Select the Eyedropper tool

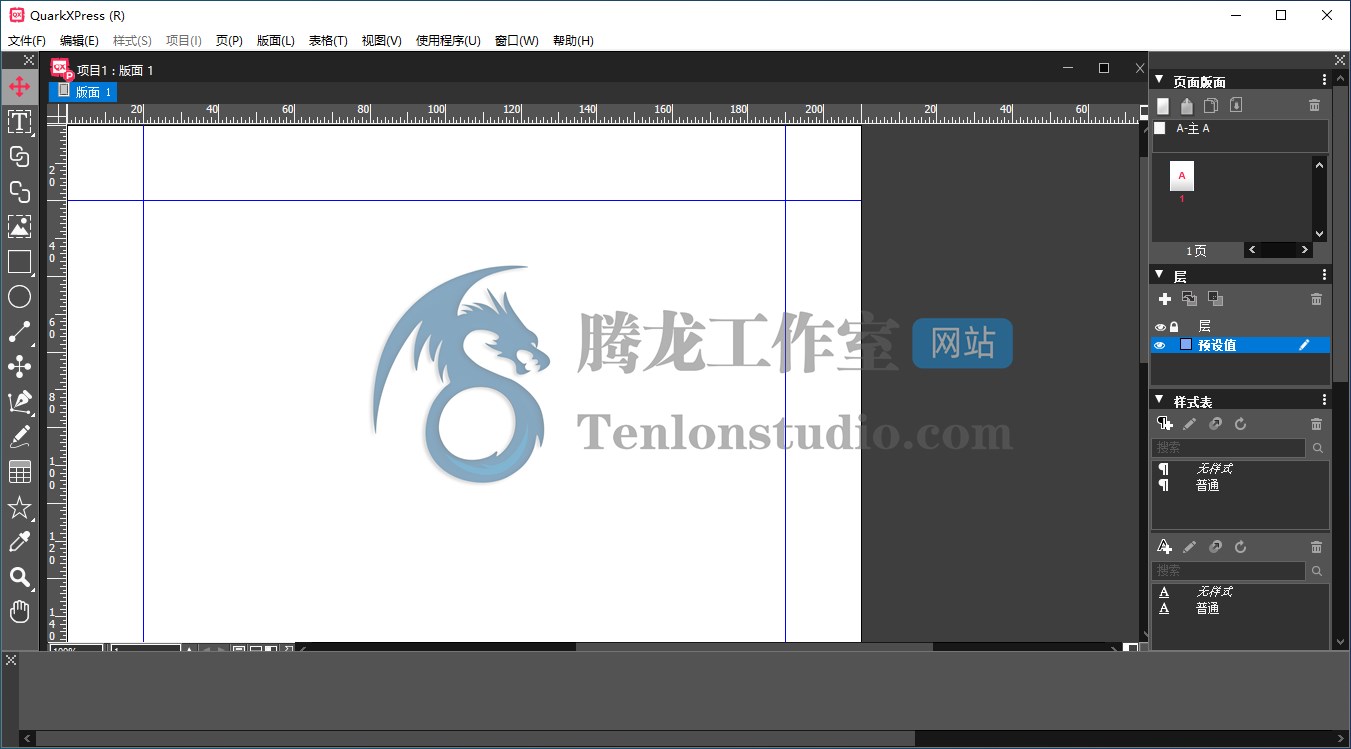tap(19, 542)
